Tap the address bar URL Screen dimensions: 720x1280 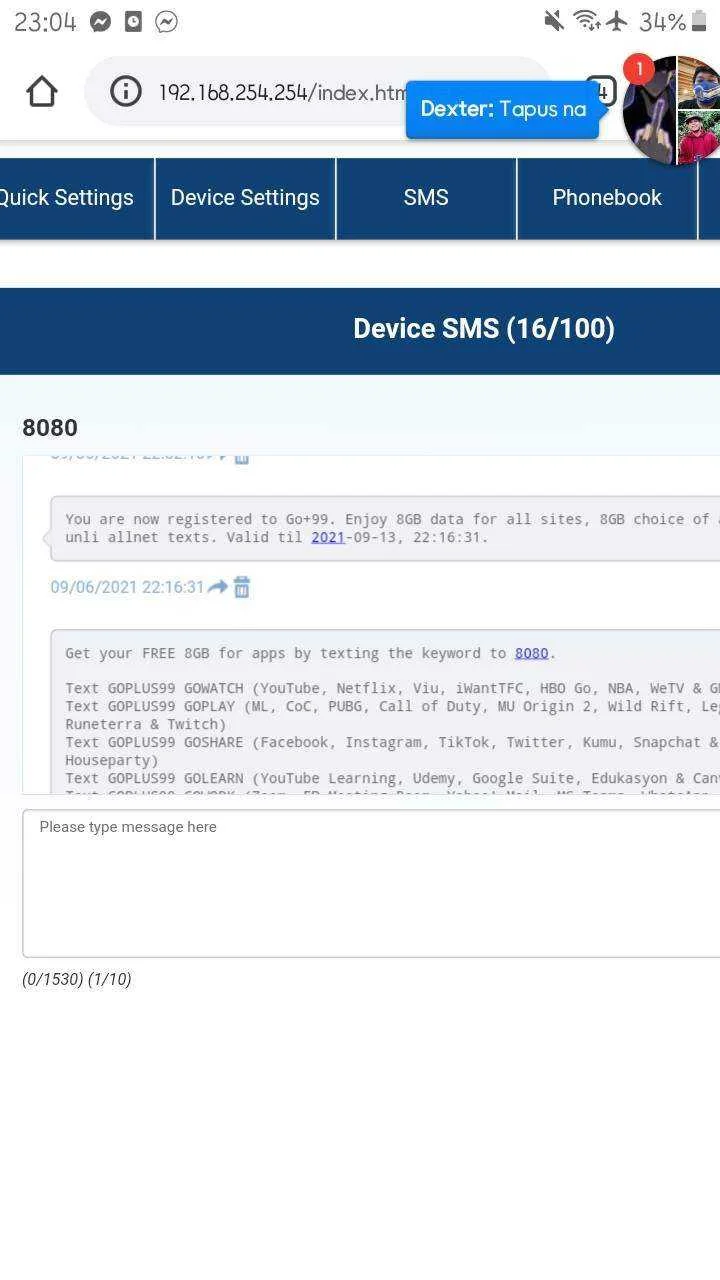[282, 92]
